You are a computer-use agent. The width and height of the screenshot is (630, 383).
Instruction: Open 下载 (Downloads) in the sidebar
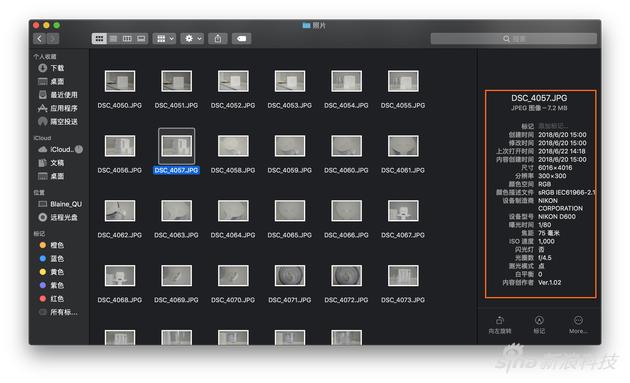coord(51,68)
